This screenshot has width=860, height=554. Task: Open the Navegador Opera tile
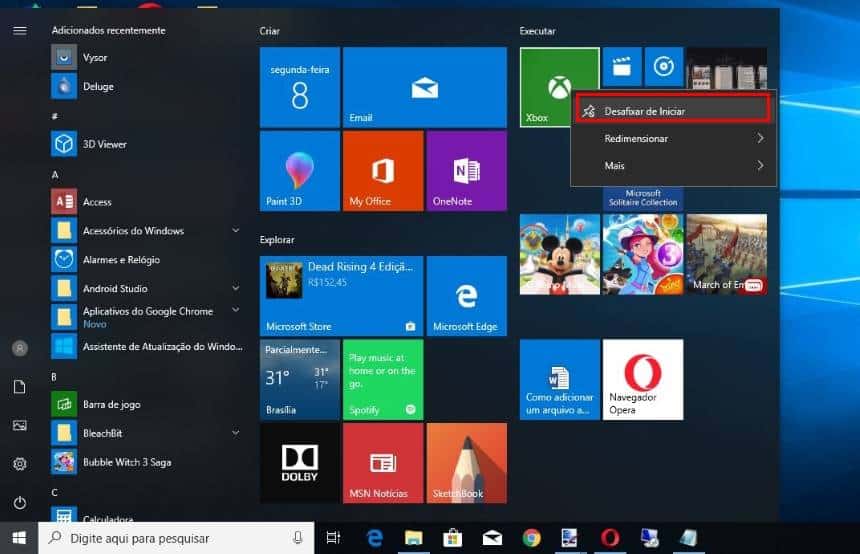(643, 380)
